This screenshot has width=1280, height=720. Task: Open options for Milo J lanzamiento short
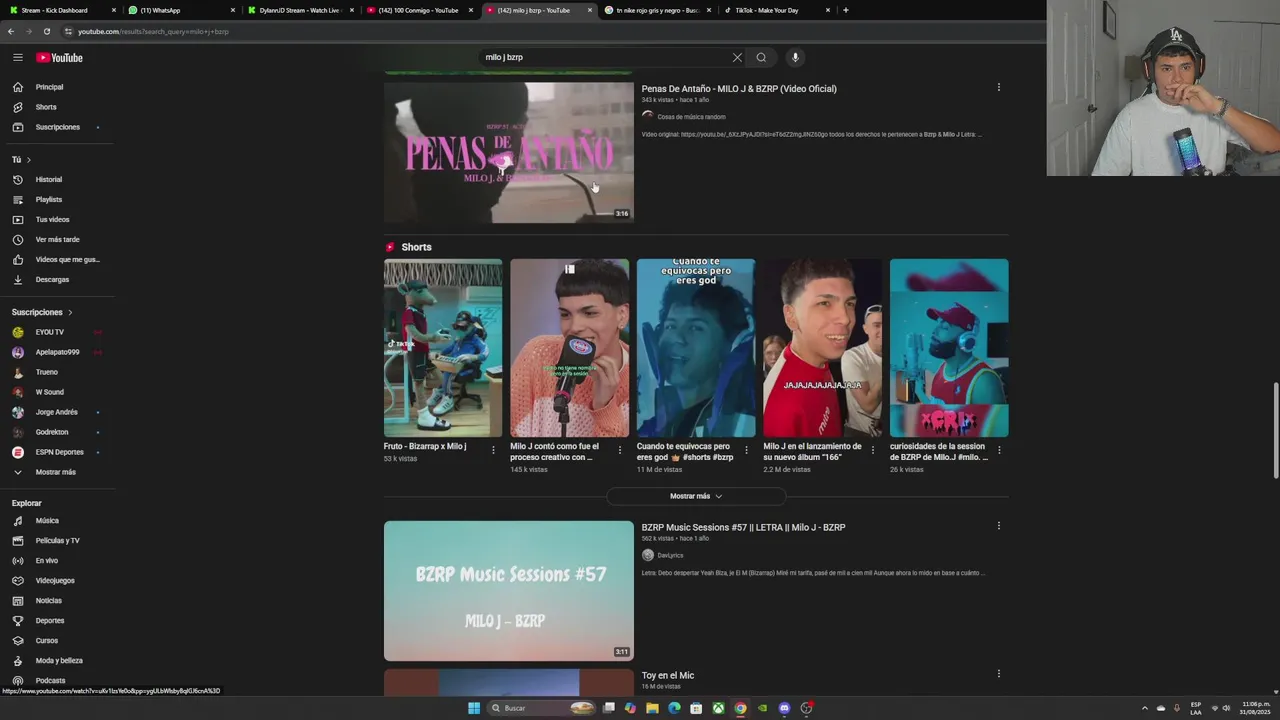click(872, 450)
